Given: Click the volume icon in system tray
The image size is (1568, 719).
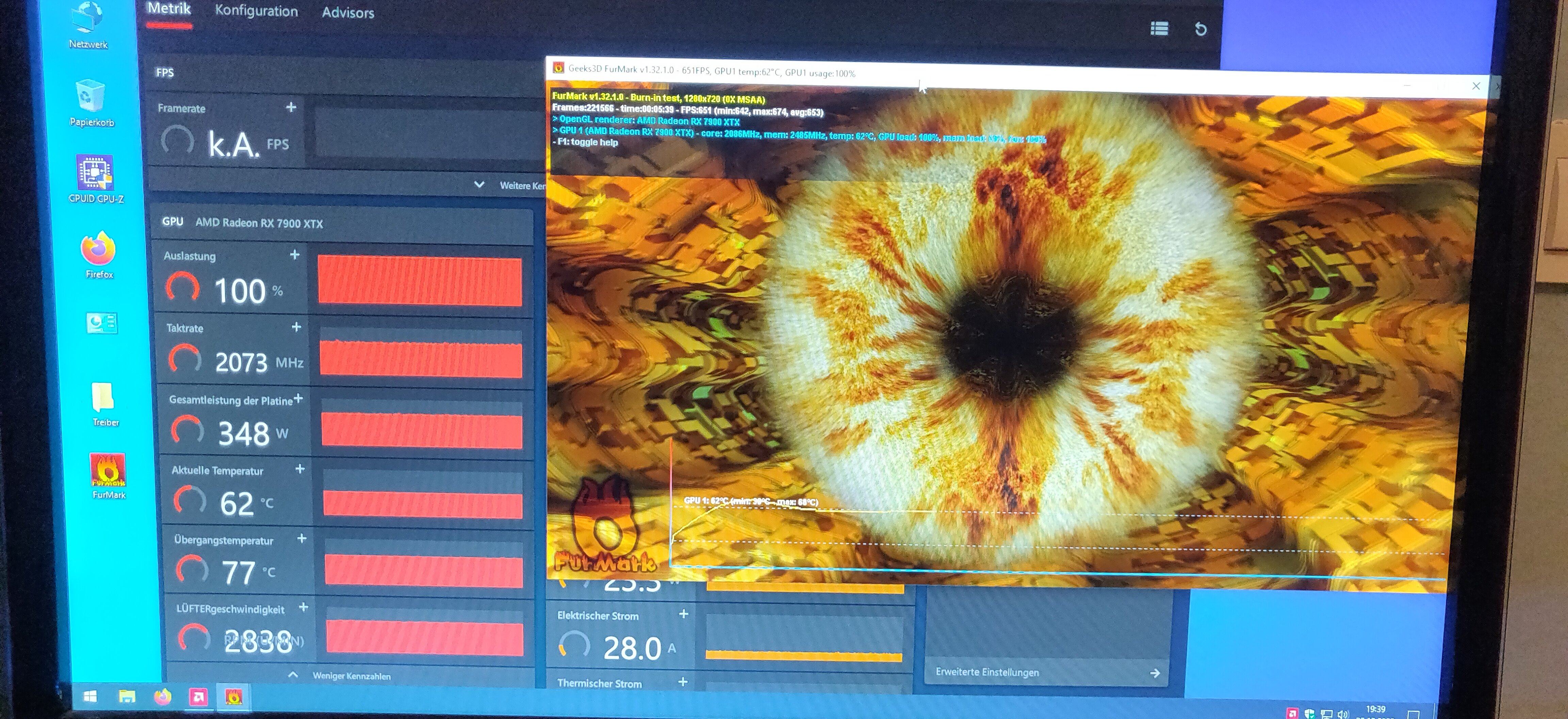Looking at the screenshot, I should click(1343, 714).
